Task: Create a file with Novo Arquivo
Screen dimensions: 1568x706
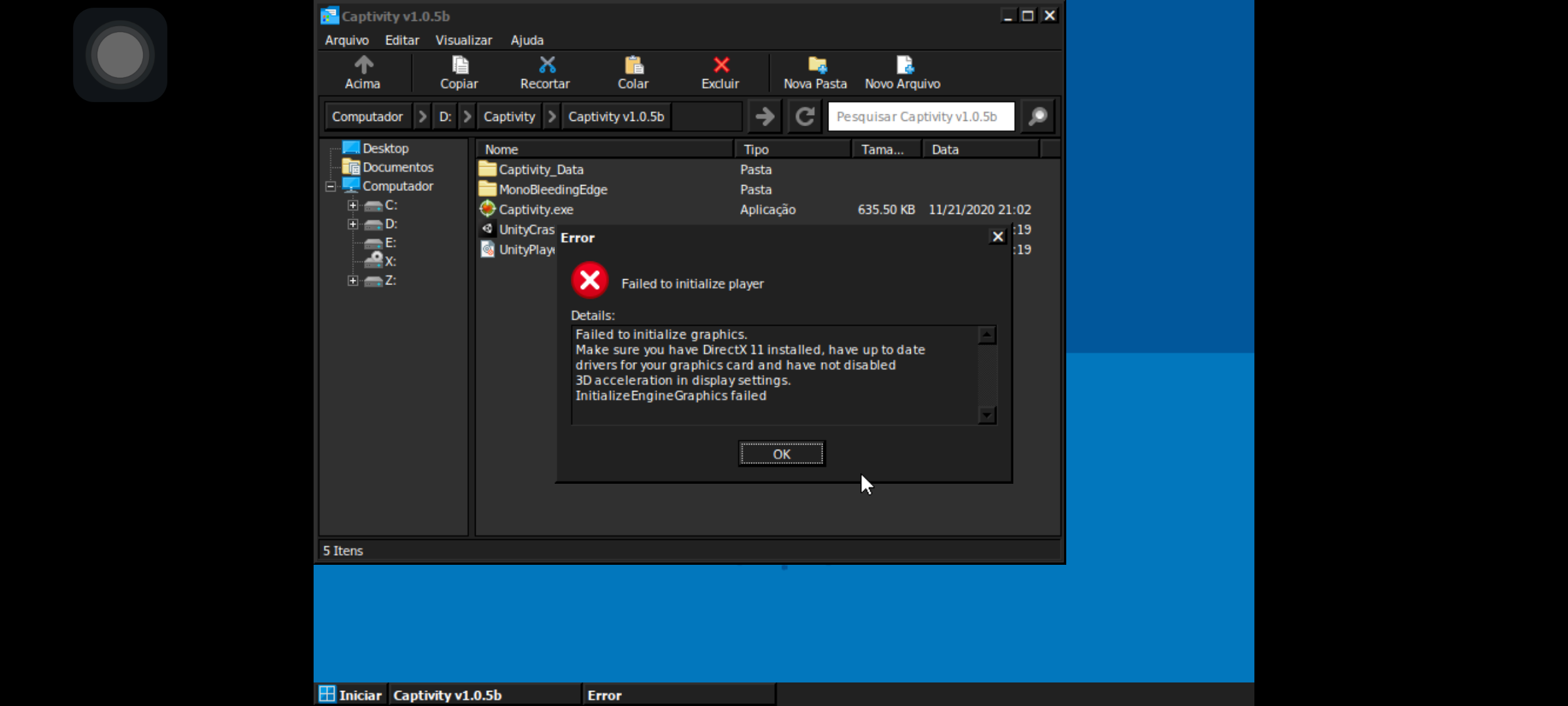Action: pos(903,73)
